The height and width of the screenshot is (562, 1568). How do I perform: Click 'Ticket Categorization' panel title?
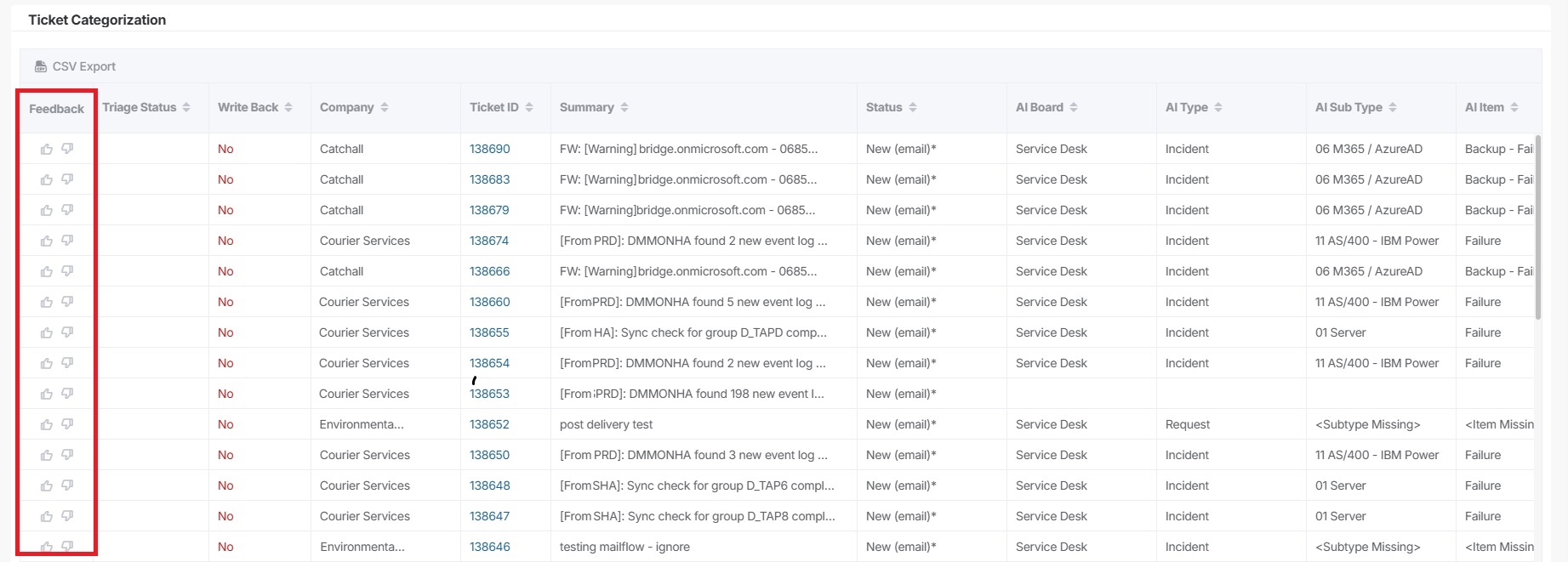[x=97, y=20]
